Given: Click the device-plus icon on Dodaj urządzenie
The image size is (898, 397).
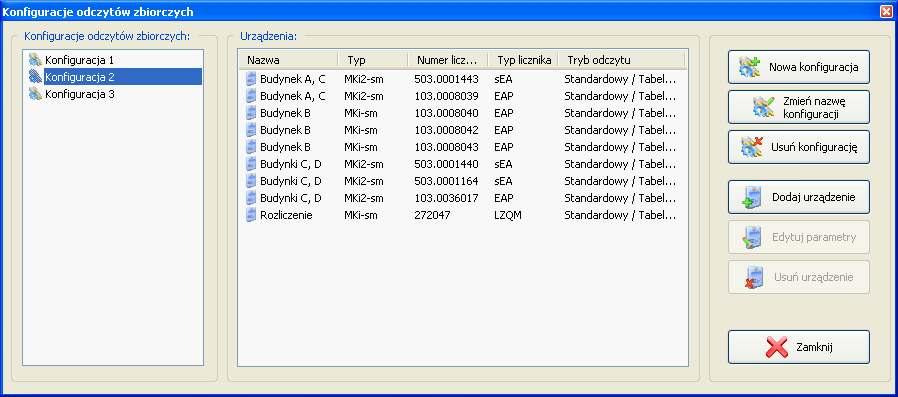Looking at the screenshot, I should (x=752, y=198).
